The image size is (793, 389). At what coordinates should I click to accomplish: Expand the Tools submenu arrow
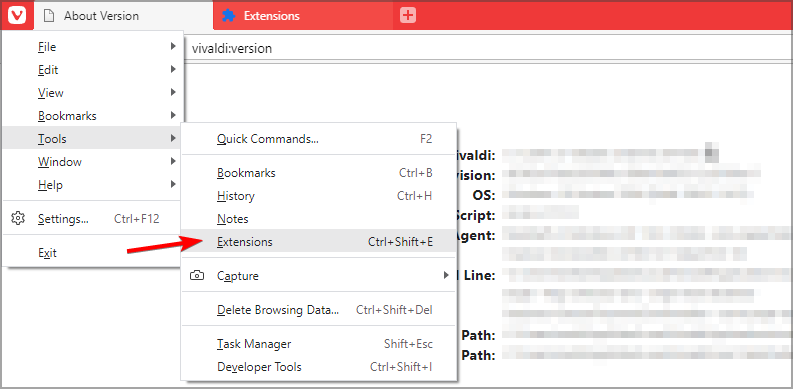pos(173,138)
